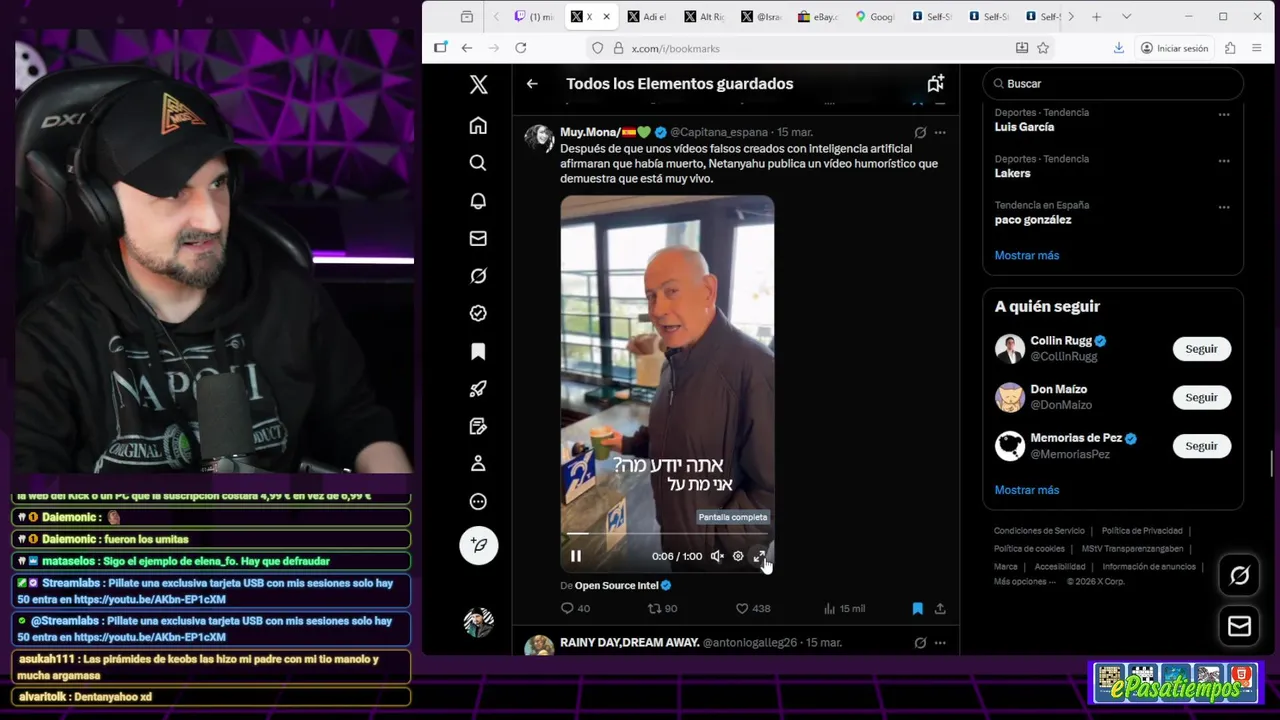Open Firefox downloads arrow icon
This screenshot has width=1280, height=720.
tap(1119, 48)
